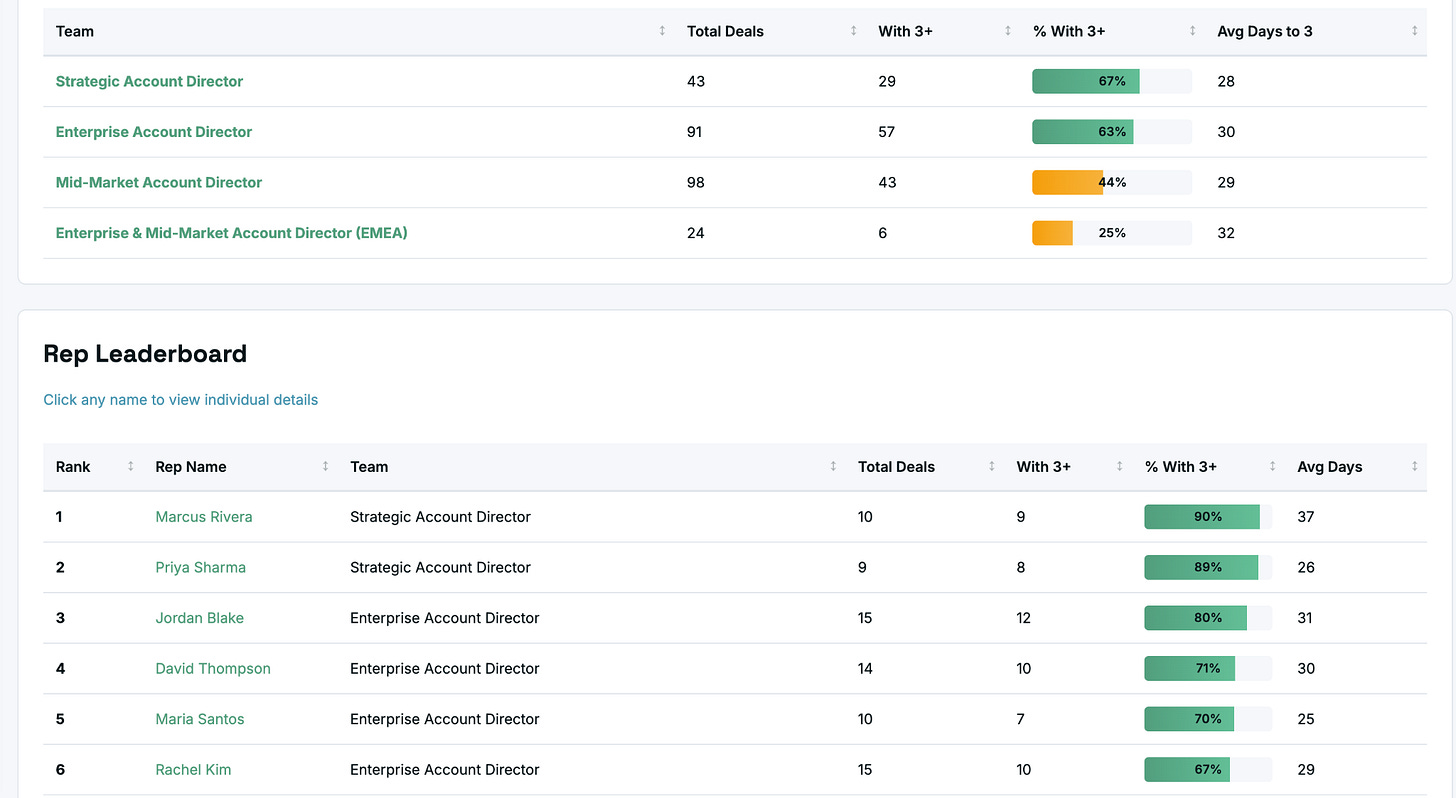Click Jordan Blake's 80% progress bar
The width and height of the screenshot is (1456, 798).
click(1208, 618)
